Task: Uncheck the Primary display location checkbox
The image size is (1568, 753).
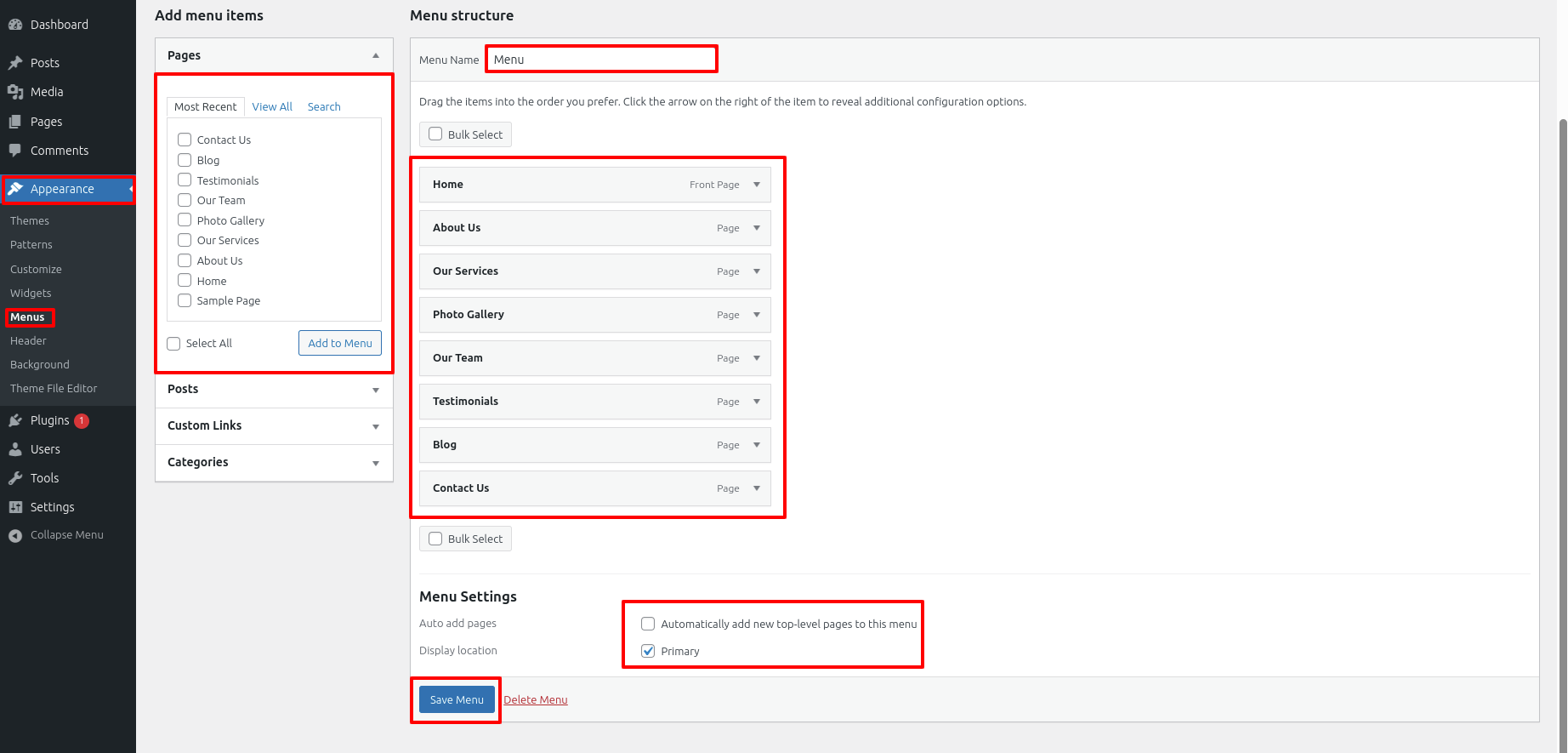Action: pos(648,651)
